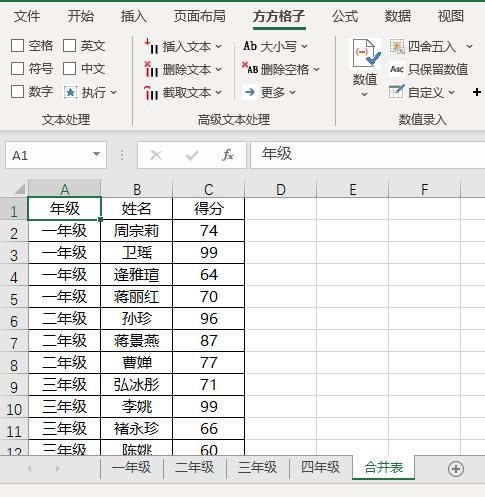Switch to the 公式 ribbon tab

(345, 16)
